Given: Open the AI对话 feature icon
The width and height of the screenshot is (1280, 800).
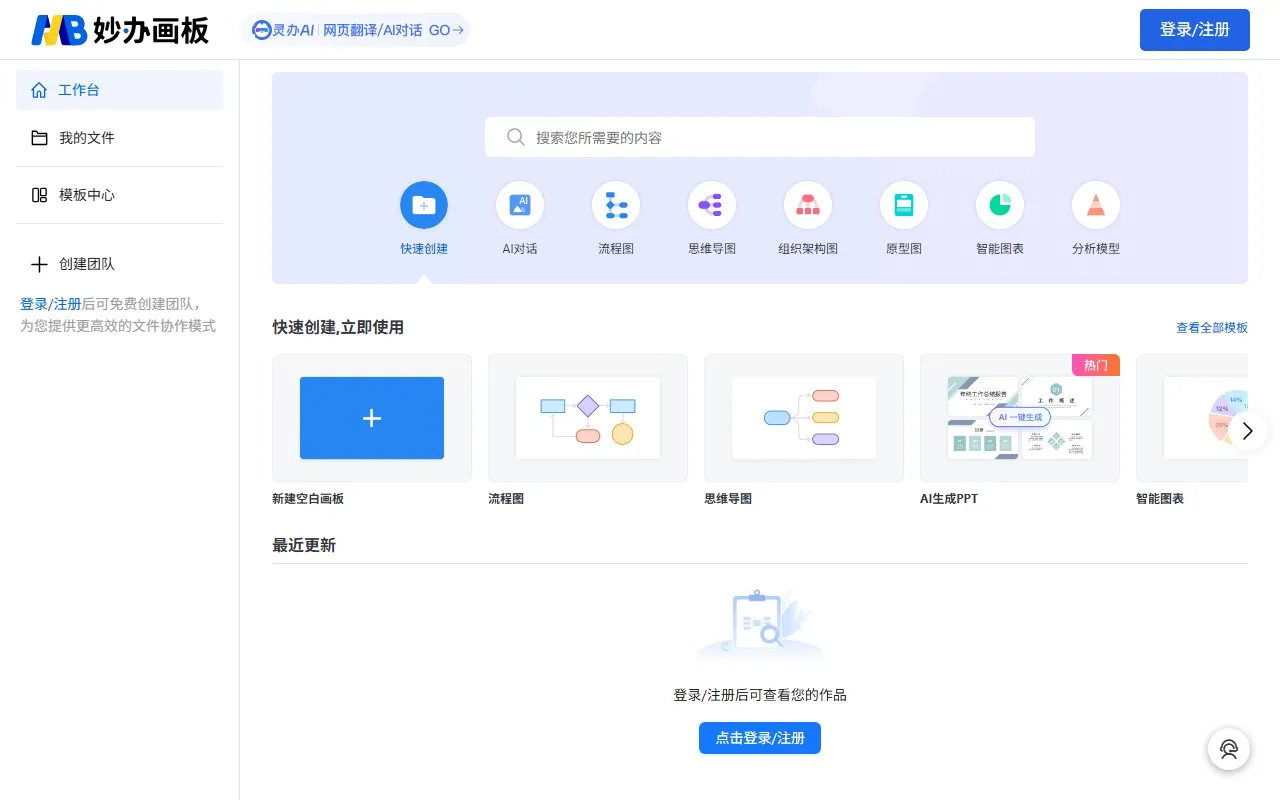Looking at the screenshot, I should coord(519,204).
